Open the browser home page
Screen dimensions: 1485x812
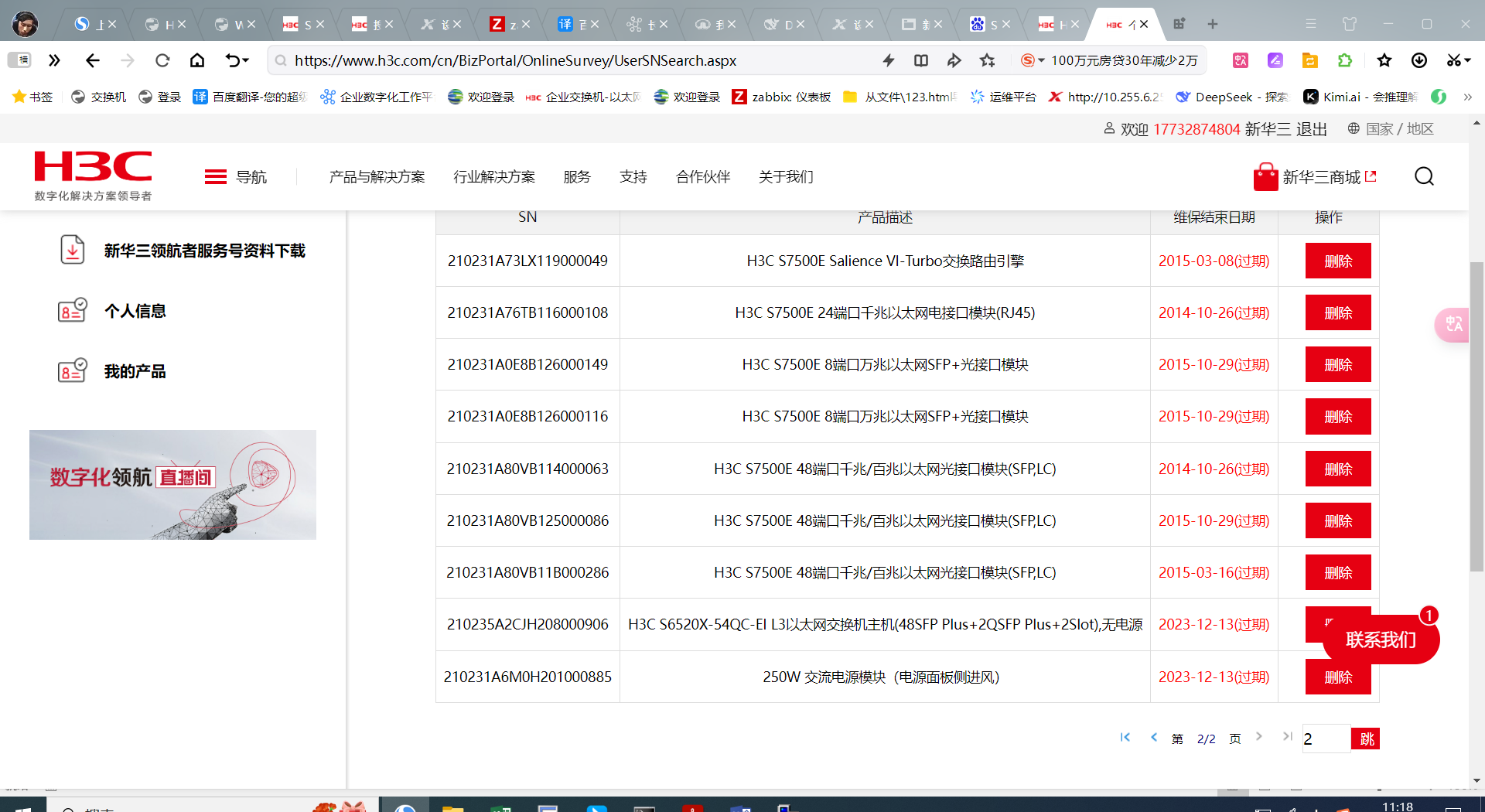point(197,60)
